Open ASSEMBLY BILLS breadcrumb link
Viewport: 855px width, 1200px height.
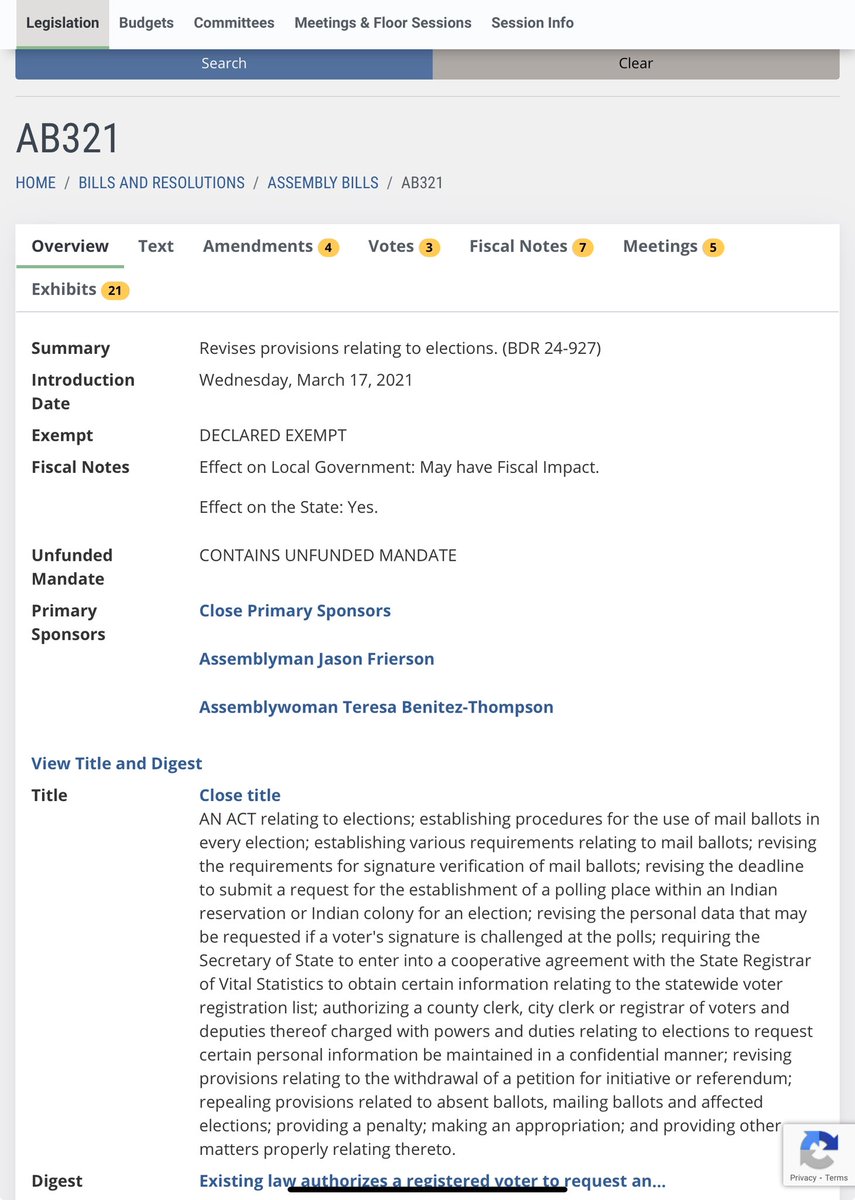click(x=323, y=183)
